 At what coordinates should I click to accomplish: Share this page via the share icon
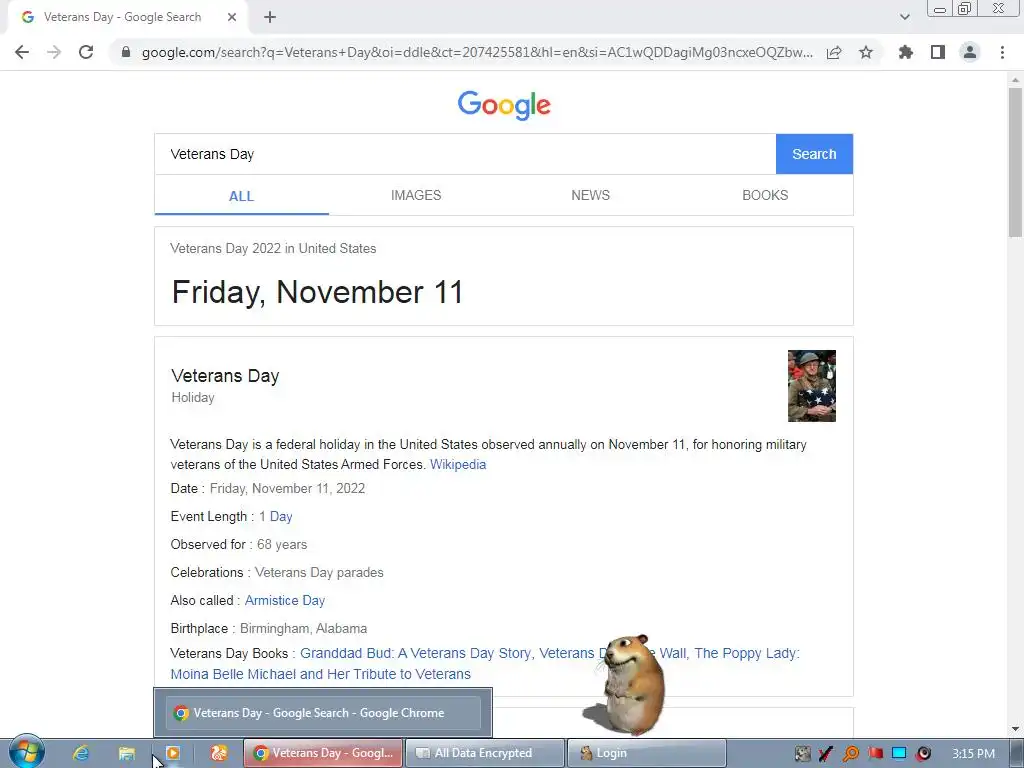834,52
